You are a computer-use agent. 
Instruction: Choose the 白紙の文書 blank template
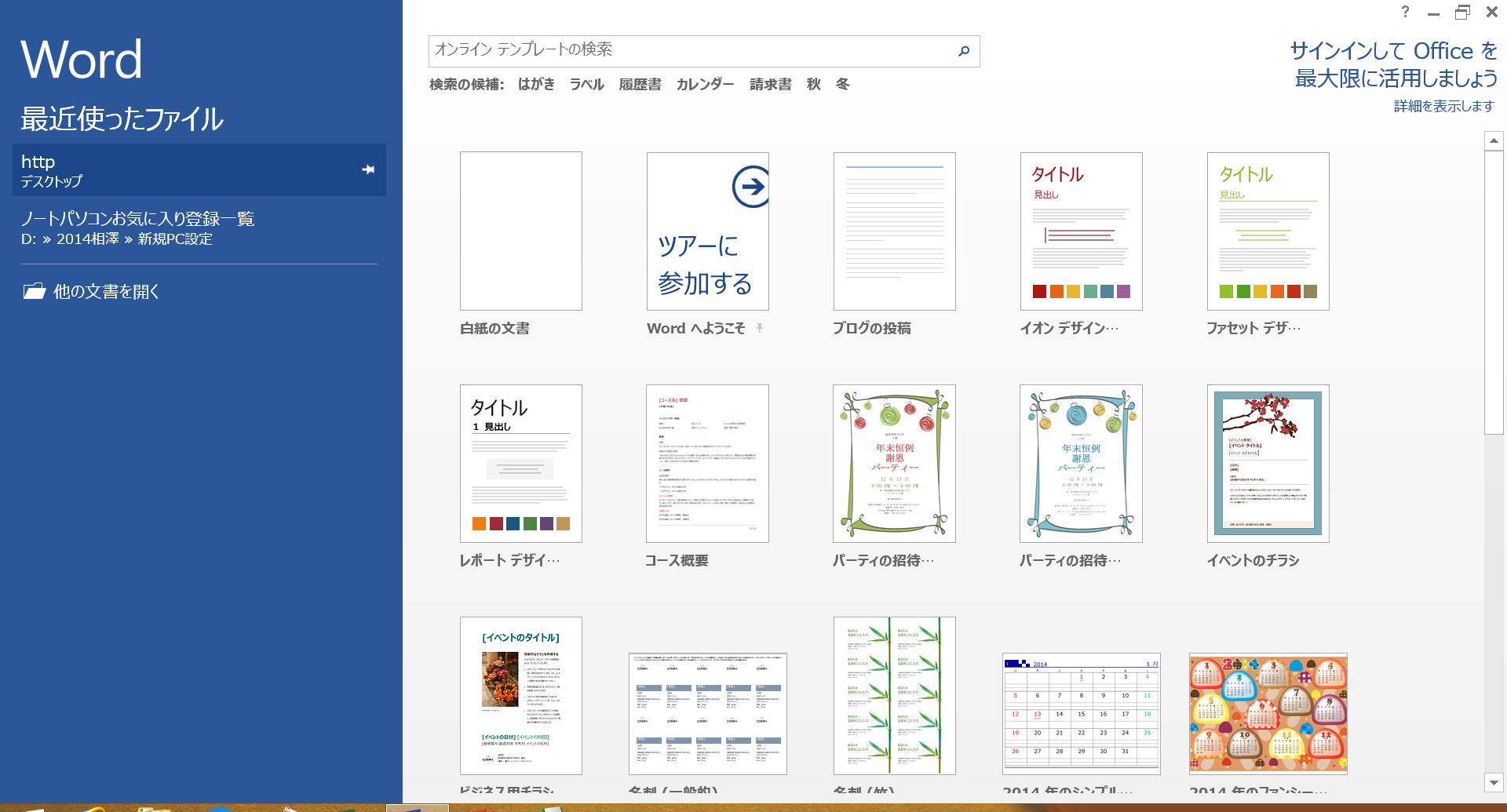coord(521,231)
